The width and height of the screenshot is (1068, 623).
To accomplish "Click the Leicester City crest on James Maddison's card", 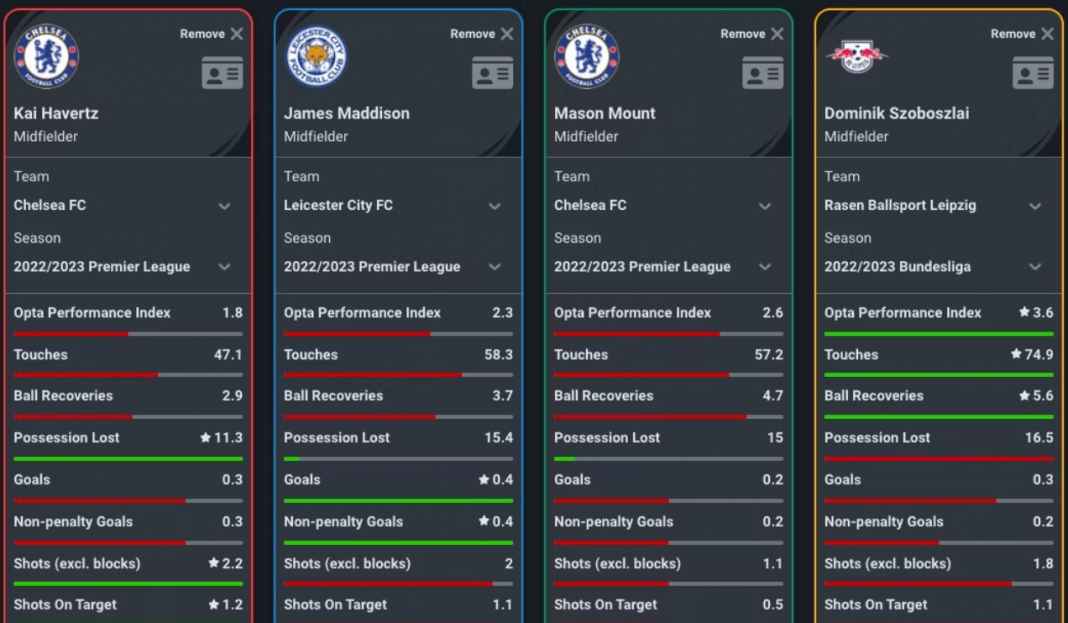I will [316, 56].
